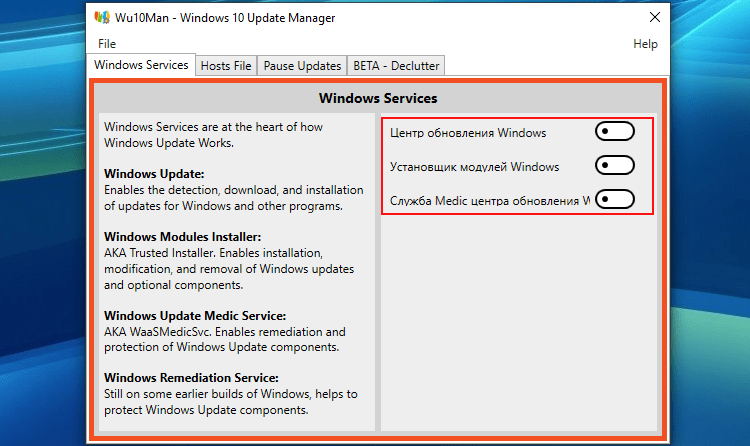Switch to the Windows Services tab

coord(141,65)
